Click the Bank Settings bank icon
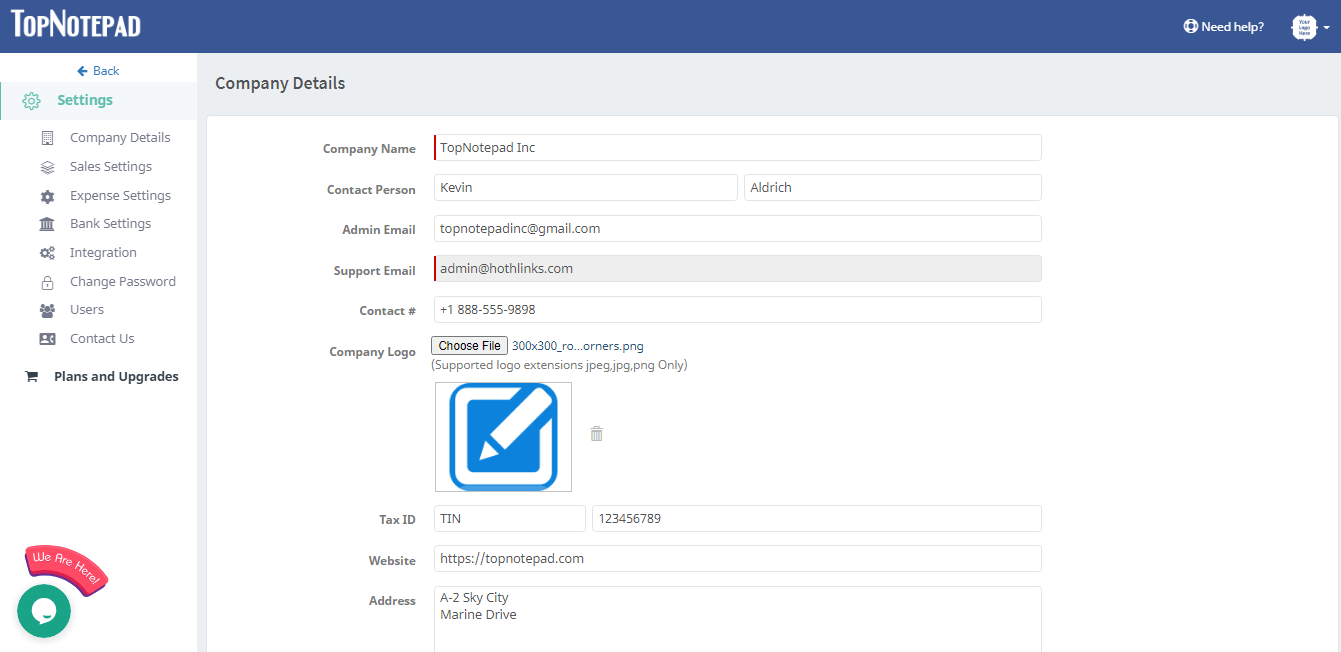1341x652 pixels. pos(47,224)
